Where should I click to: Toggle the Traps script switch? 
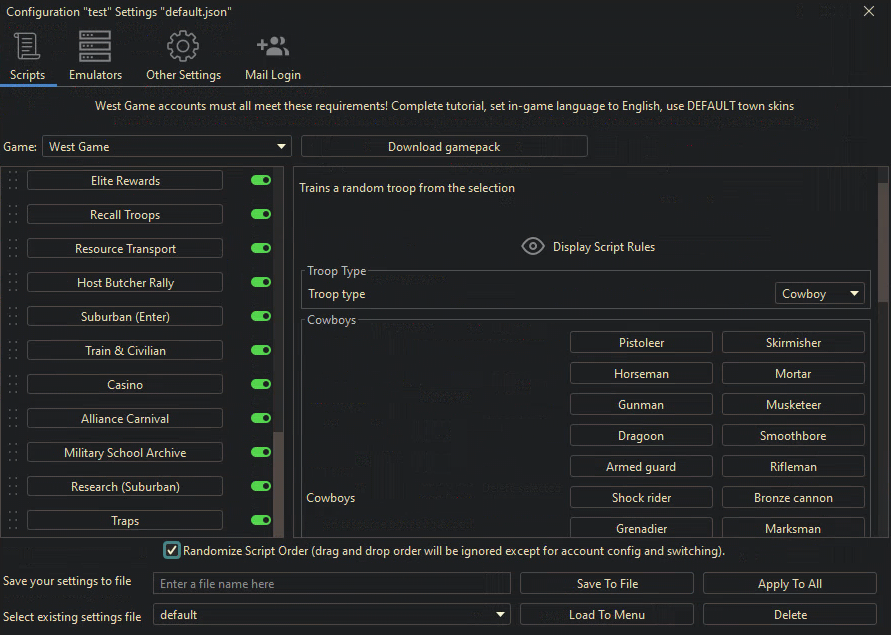[261, 520]
